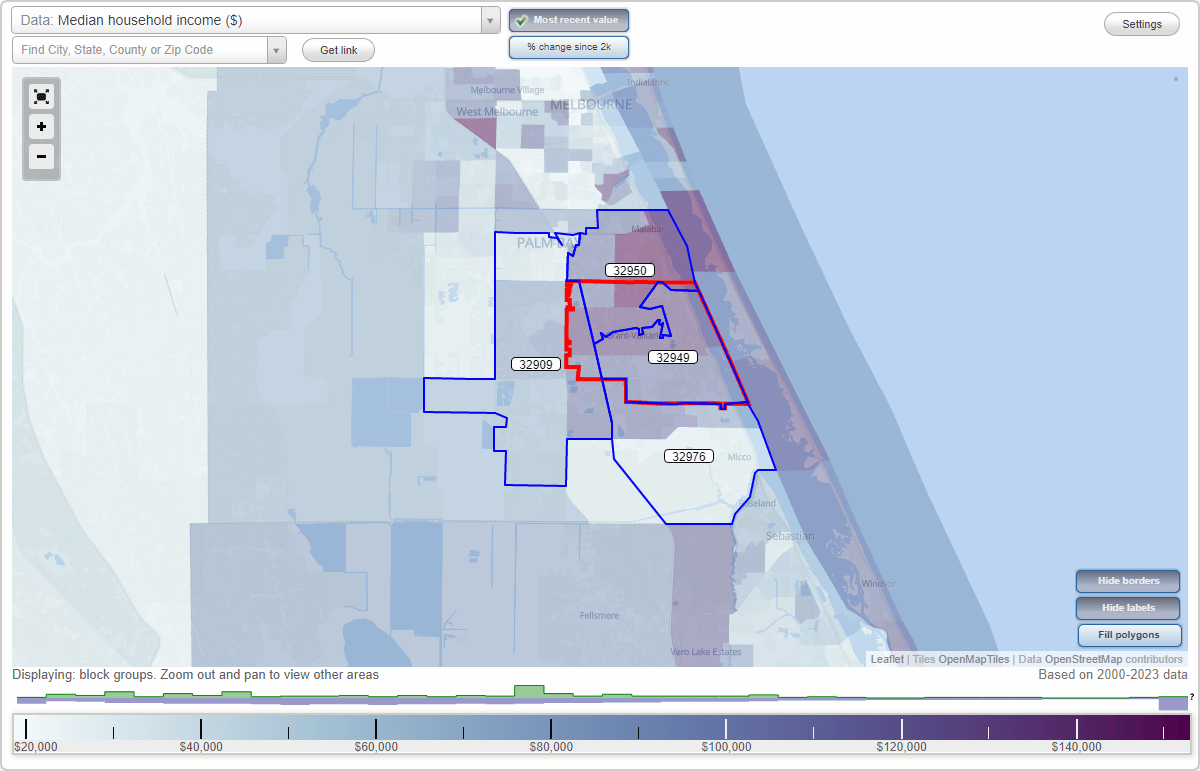Click the Melbourne city label on map
1200x771 pixels.
tap(591, 104)
